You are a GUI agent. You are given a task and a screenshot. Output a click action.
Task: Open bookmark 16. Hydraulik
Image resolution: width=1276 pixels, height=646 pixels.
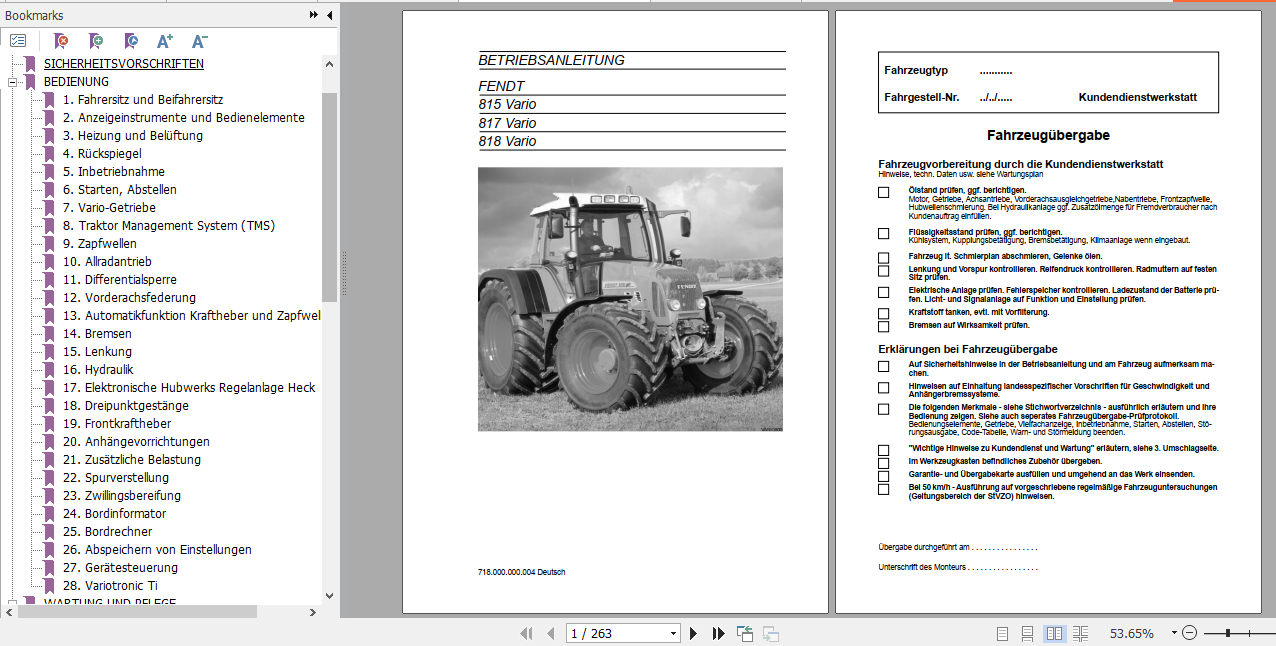[98, 369]
